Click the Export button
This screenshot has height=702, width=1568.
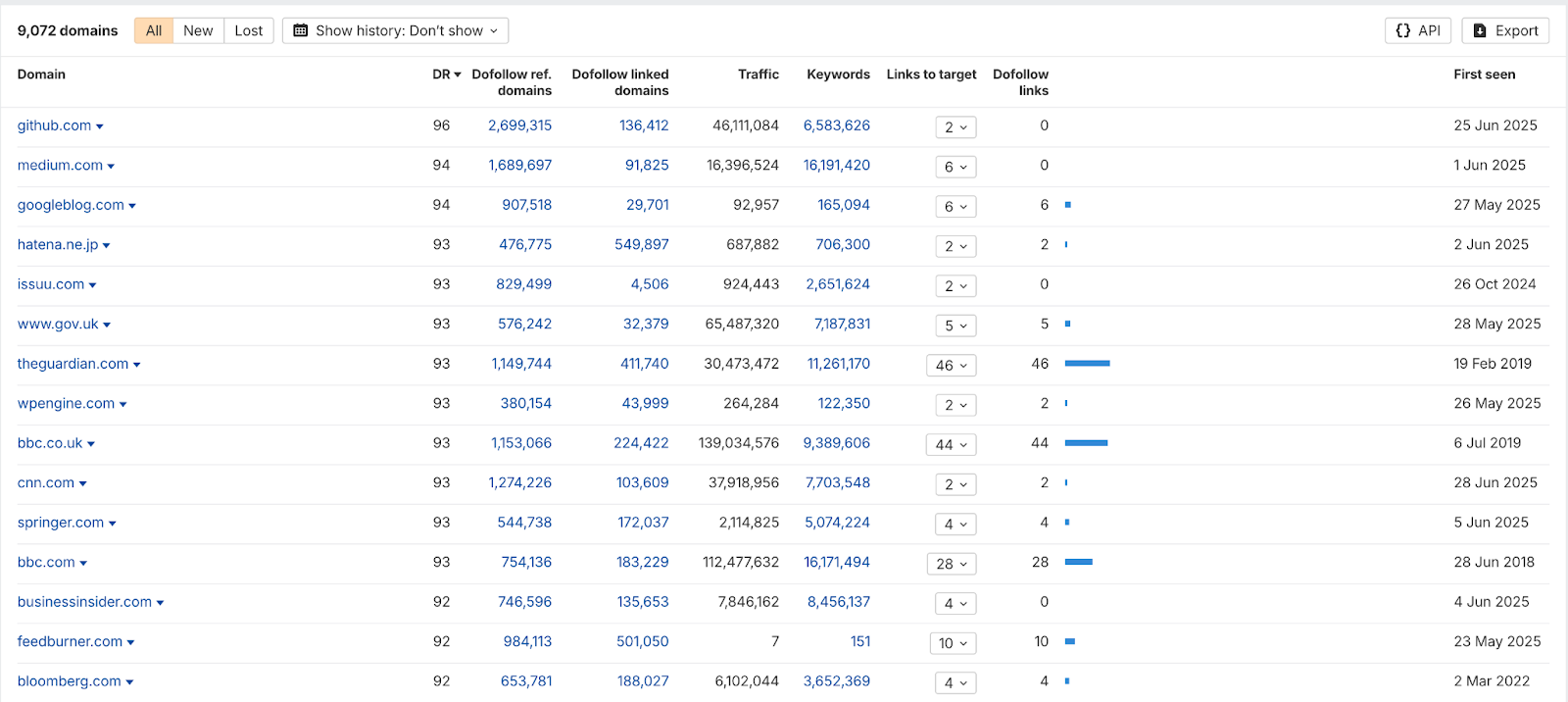coord(1505,30)
